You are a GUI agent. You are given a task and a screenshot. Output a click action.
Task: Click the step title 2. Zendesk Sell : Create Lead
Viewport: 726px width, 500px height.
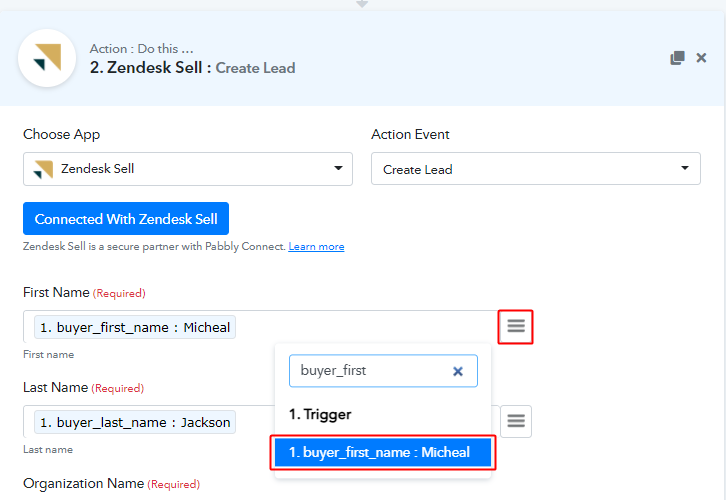point(193,68)
